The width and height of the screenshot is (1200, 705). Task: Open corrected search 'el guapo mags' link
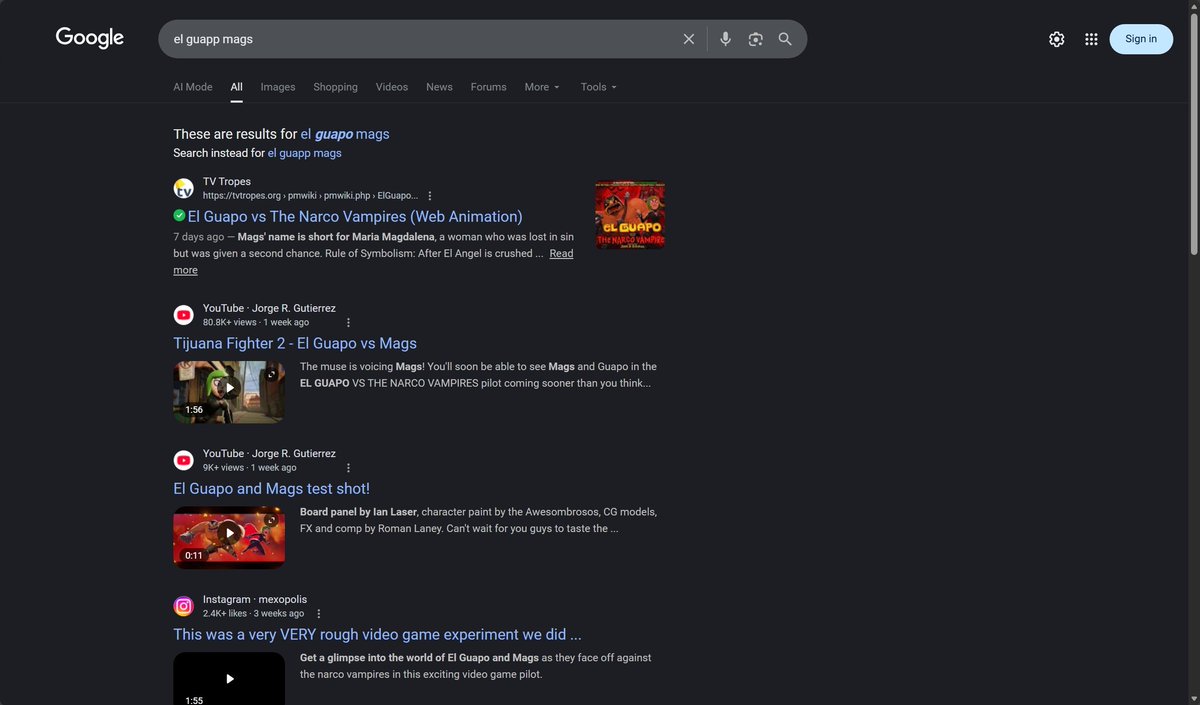[345, 134]
